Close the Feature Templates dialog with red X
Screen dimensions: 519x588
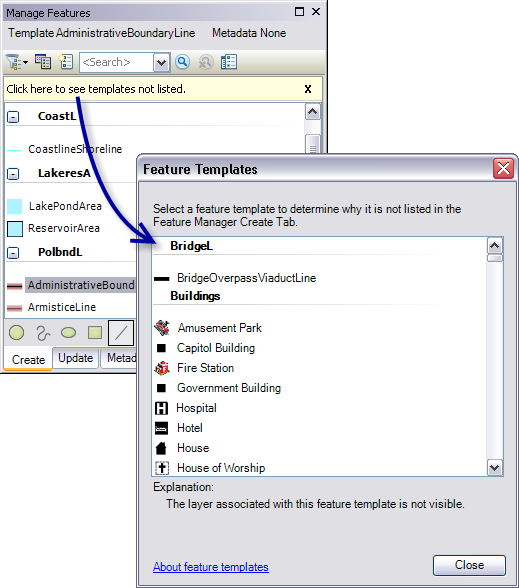point(503,169)
